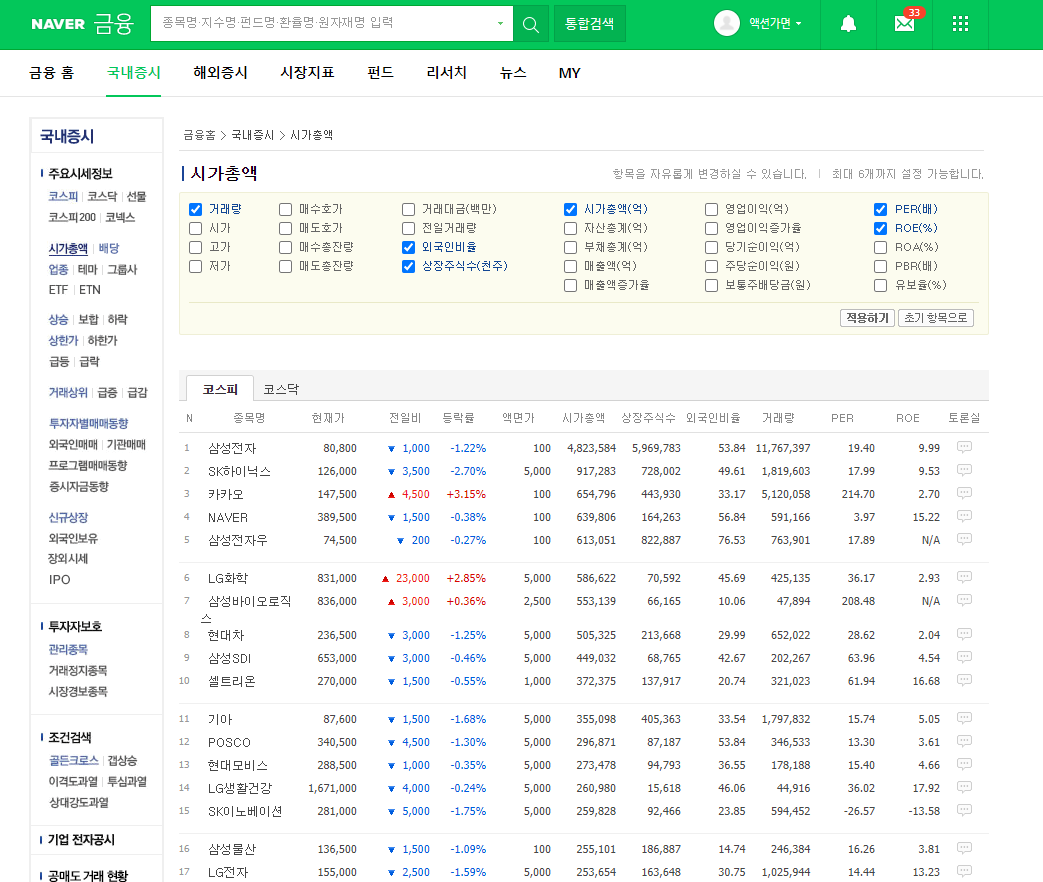Viewport: 1043px width, 882px height.
Task: Open 코스피200 sidebar link
Action: point(72,218)
